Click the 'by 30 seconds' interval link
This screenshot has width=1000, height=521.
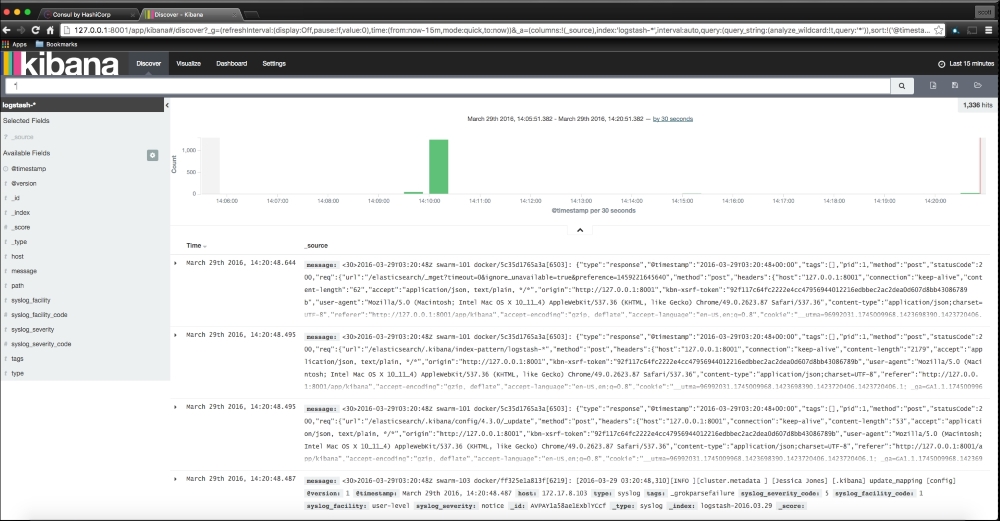click(x=672, y=119)
